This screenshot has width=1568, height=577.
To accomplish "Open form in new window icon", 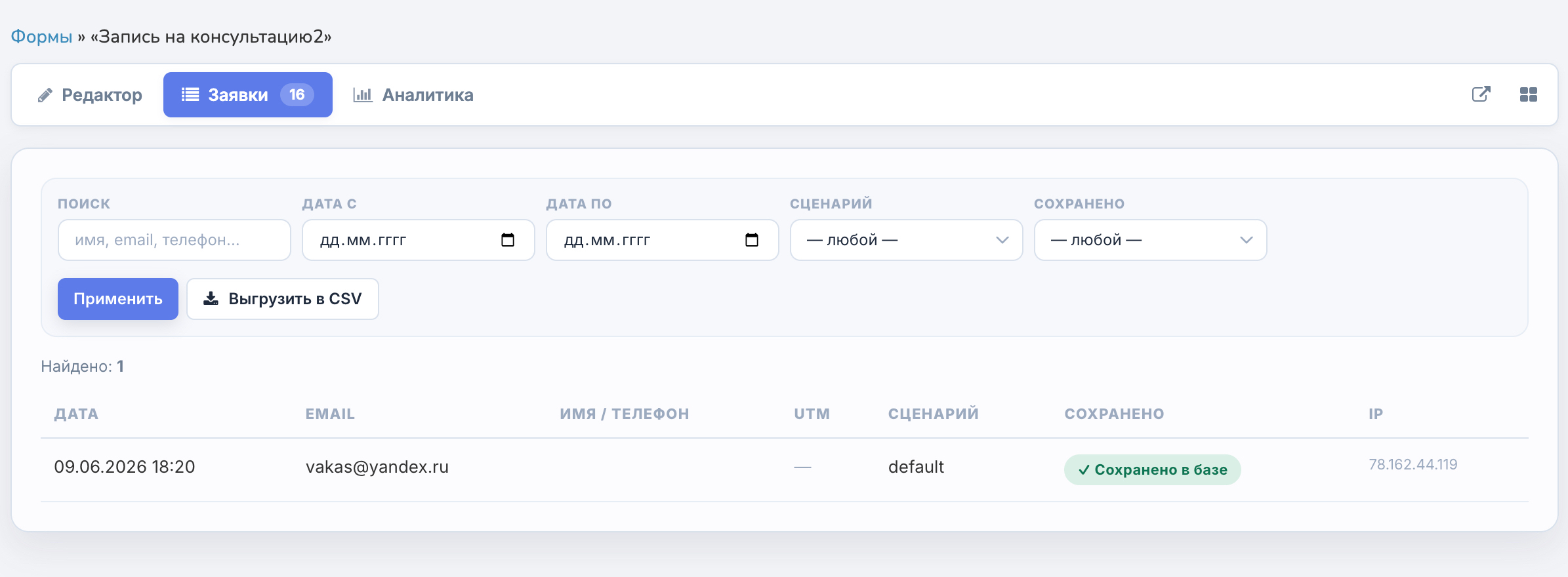I will click(1481, 94).
